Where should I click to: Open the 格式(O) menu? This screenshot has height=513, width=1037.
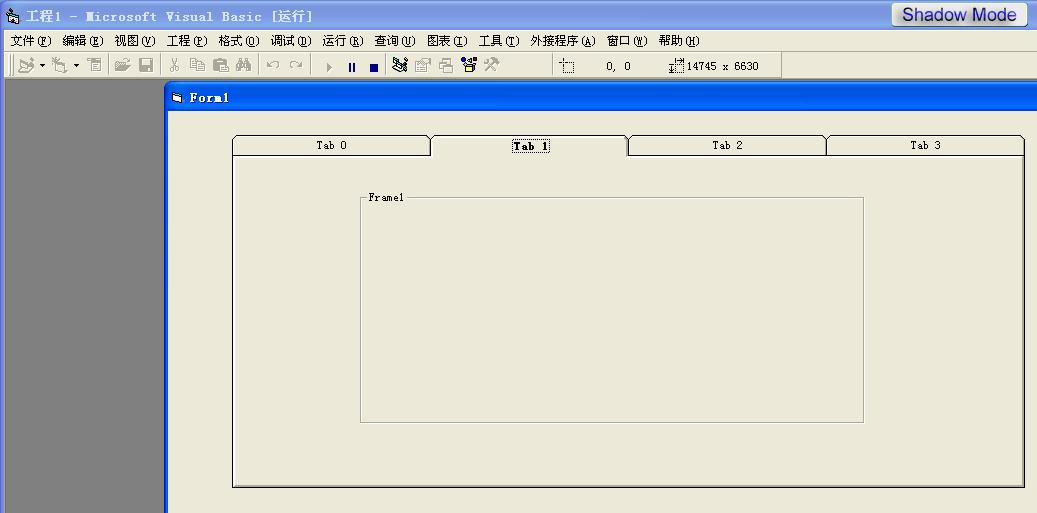point(239,41)
